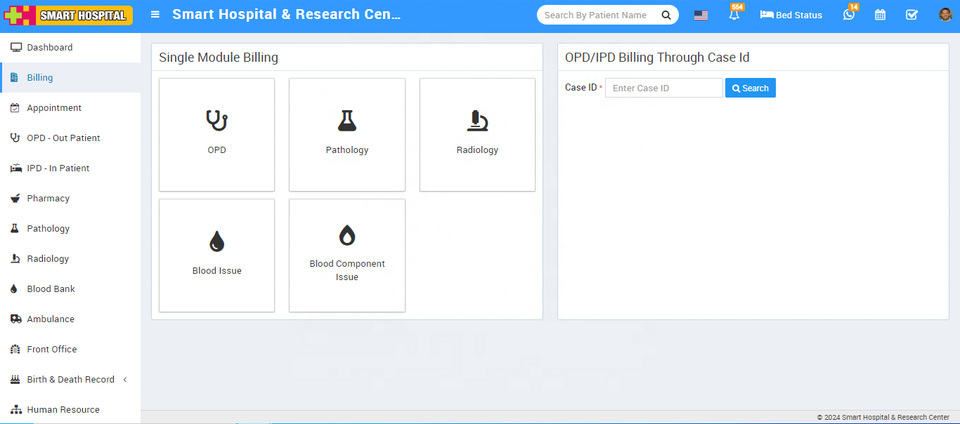Open WhatsApp messages icon in header
Screen dimensions: 960x424
tap(849, 15)
